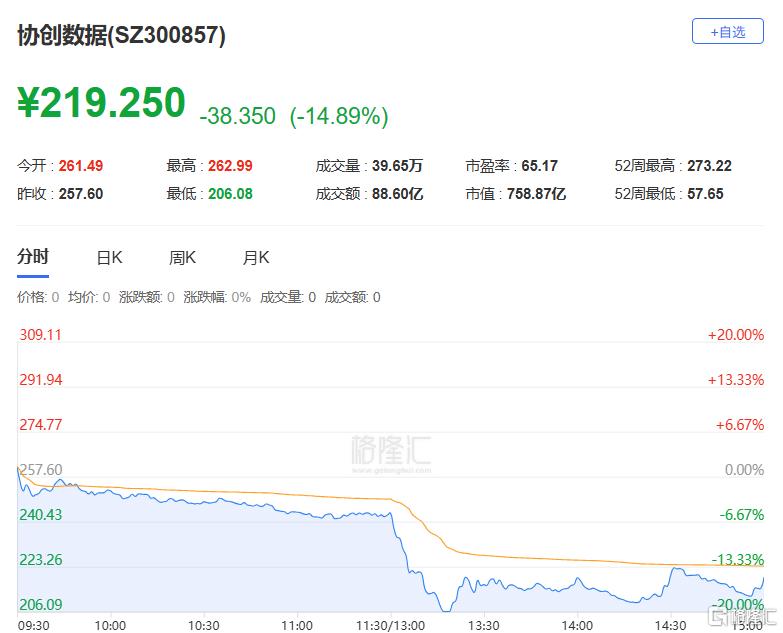Switch to the 分时 intraday tab
The width and height of the screenshot is (783, 633).
(32, 257)
